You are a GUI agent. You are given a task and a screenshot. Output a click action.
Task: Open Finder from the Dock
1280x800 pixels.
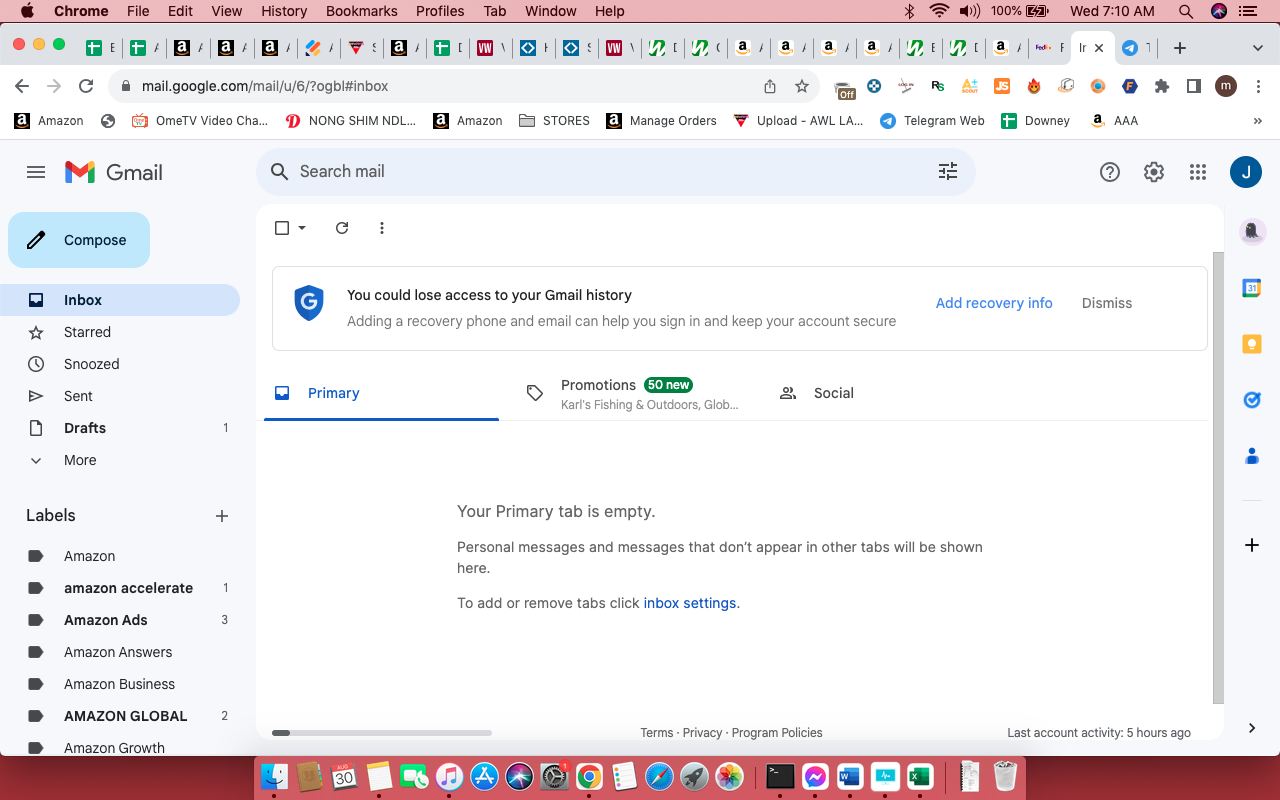(x=275, y=776)
